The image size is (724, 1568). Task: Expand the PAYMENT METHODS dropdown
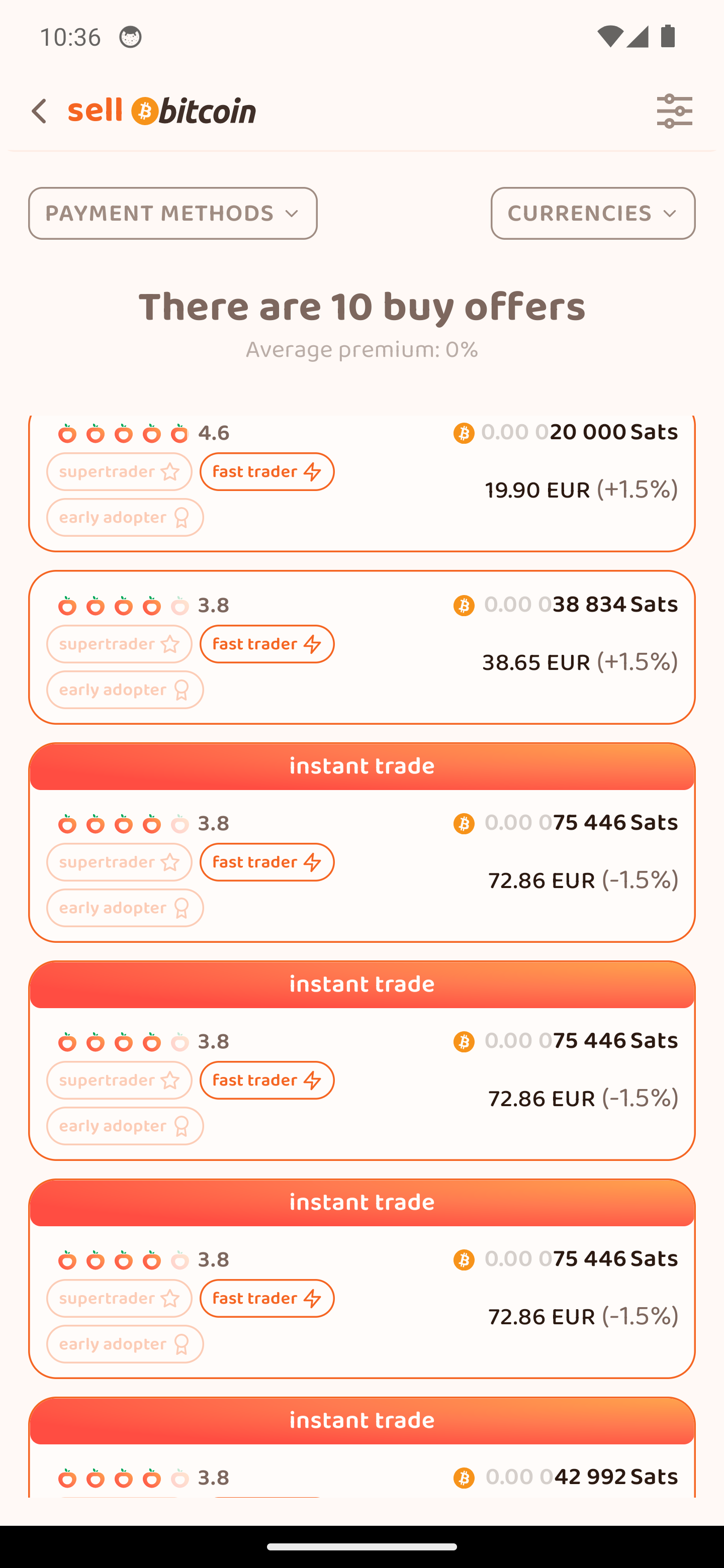tap(172, 214)
